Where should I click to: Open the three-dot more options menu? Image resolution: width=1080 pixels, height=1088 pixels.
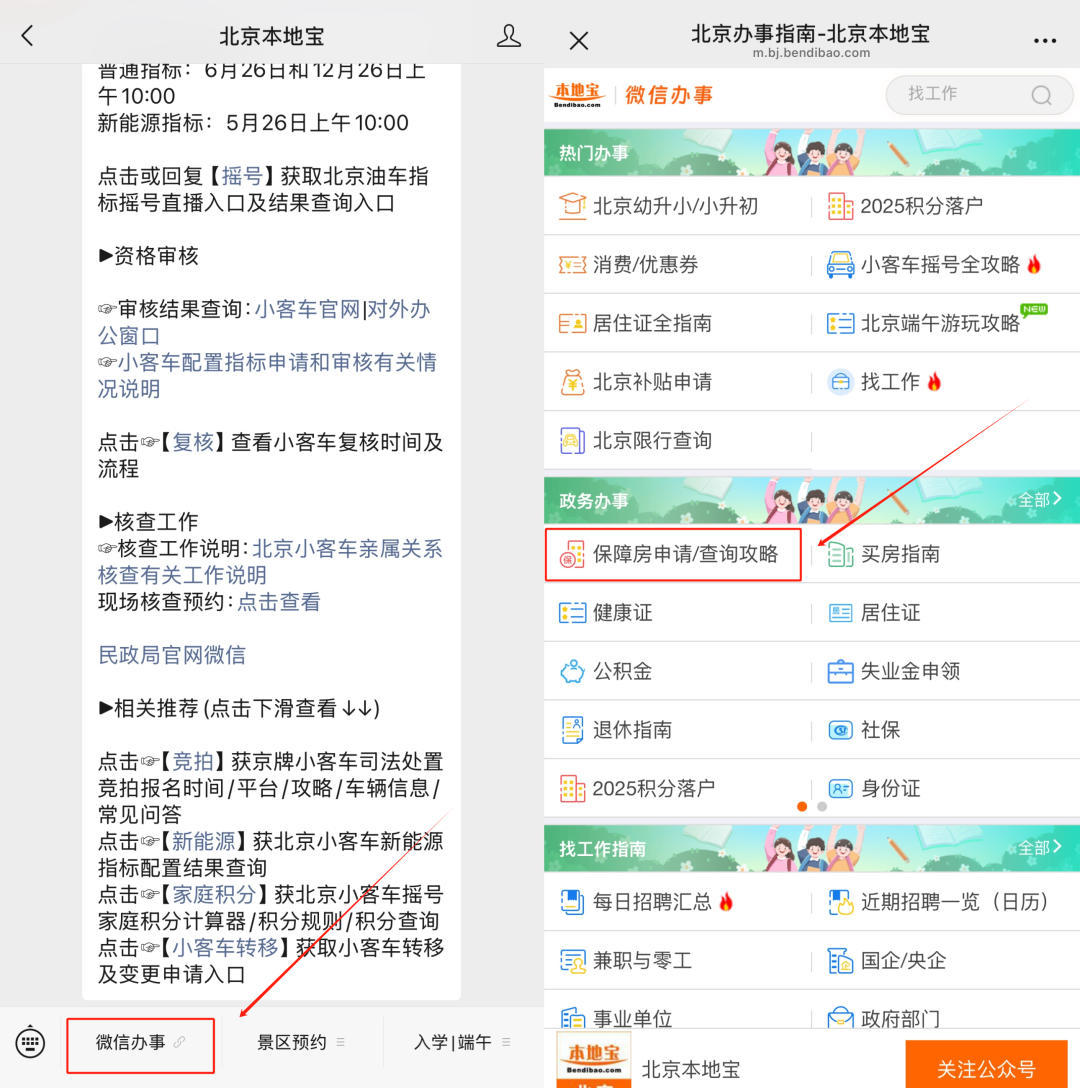coord(1044,41)
